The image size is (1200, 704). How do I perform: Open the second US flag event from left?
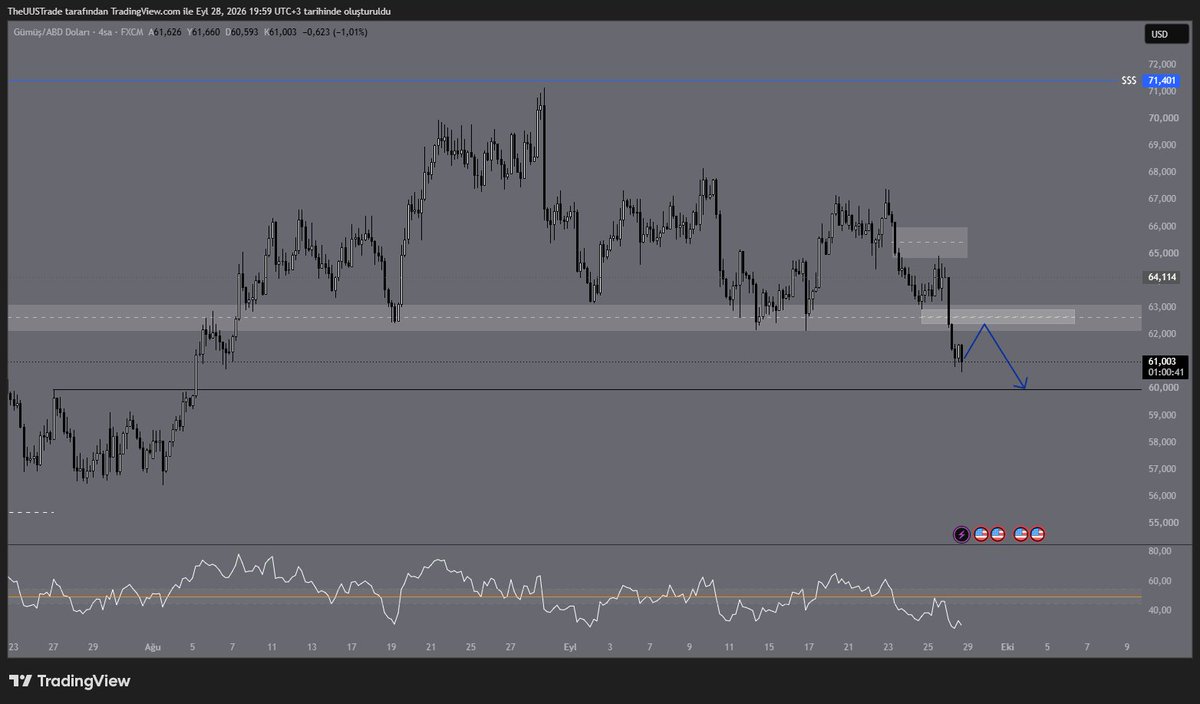click(998, 534)
